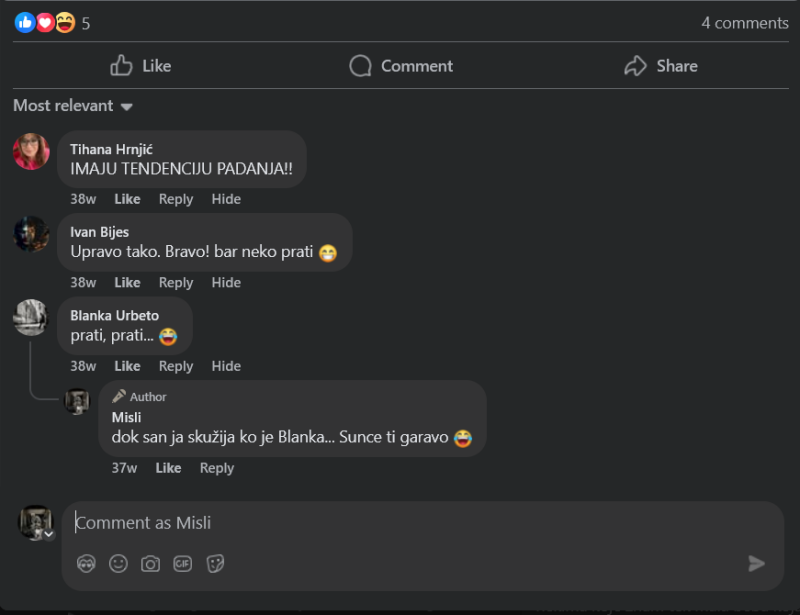
Task: Click the send arrow icon
Action: click(x=756, y=563)
